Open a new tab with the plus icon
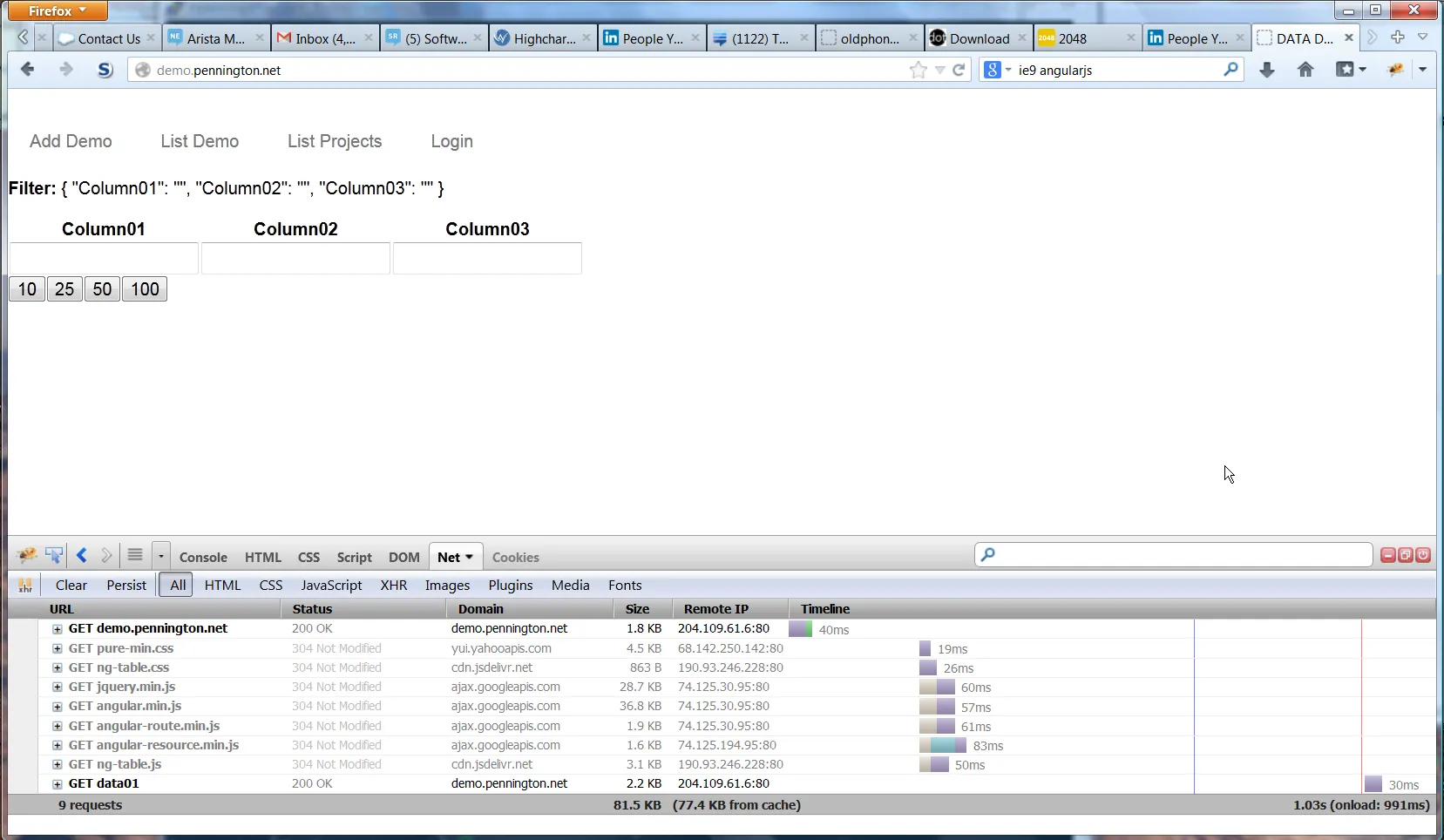Viewport: 1444px width, 840px height. click(x=1398, y=37)
